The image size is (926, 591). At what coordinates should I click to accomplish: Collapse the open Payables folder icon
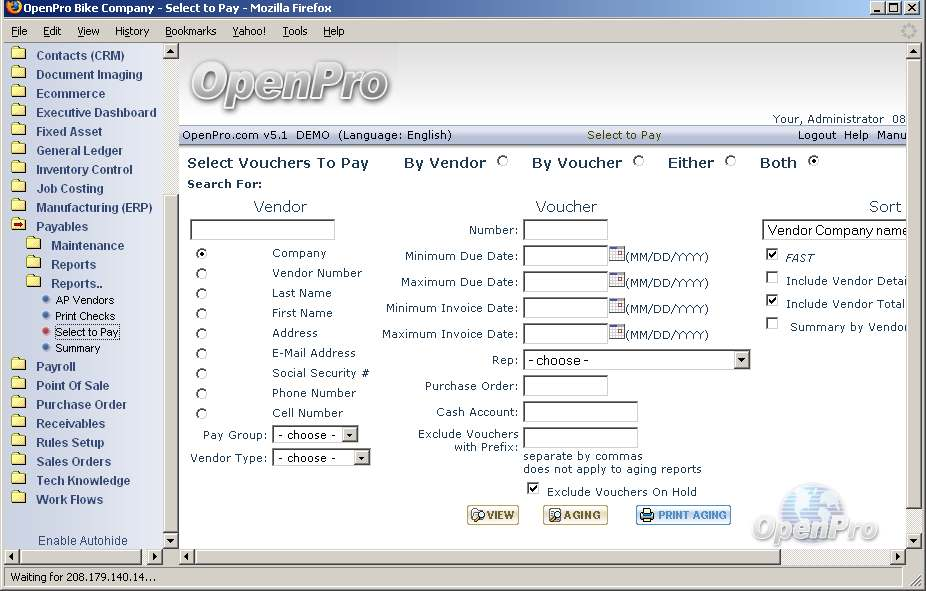pos(19,224)
